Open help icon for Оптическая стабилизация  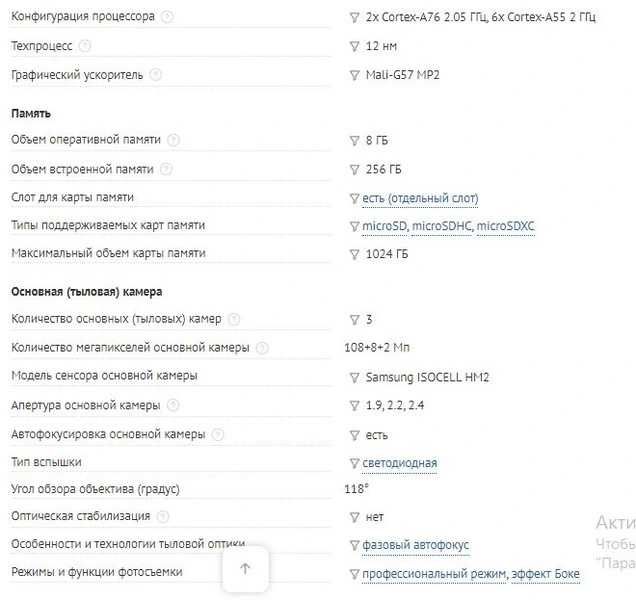pyautogui.click(x=163, y=516)
